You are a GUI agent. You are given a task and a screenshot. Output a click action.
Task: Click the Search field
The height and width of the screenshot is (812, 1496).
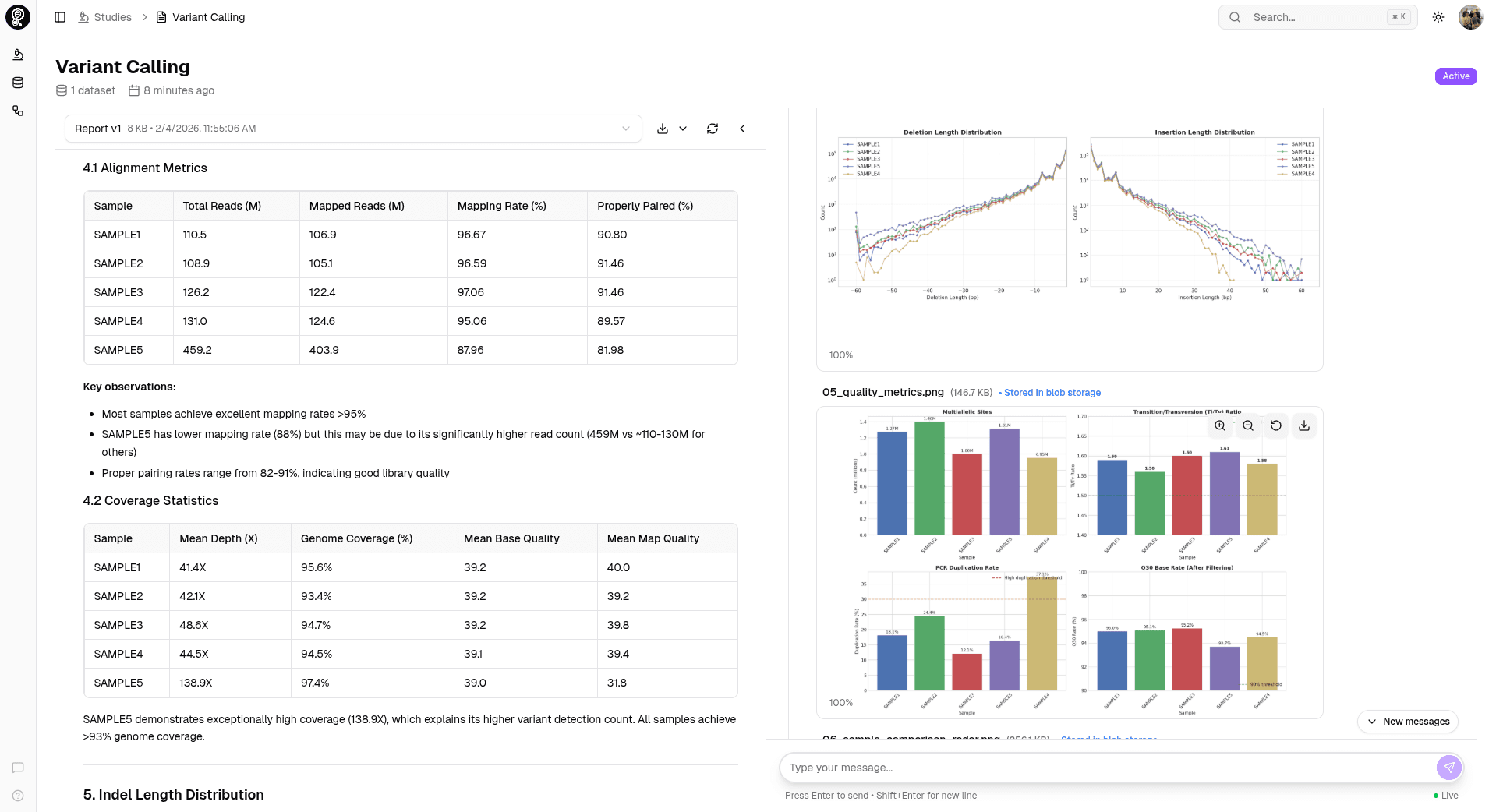[x=1317, y=17]
